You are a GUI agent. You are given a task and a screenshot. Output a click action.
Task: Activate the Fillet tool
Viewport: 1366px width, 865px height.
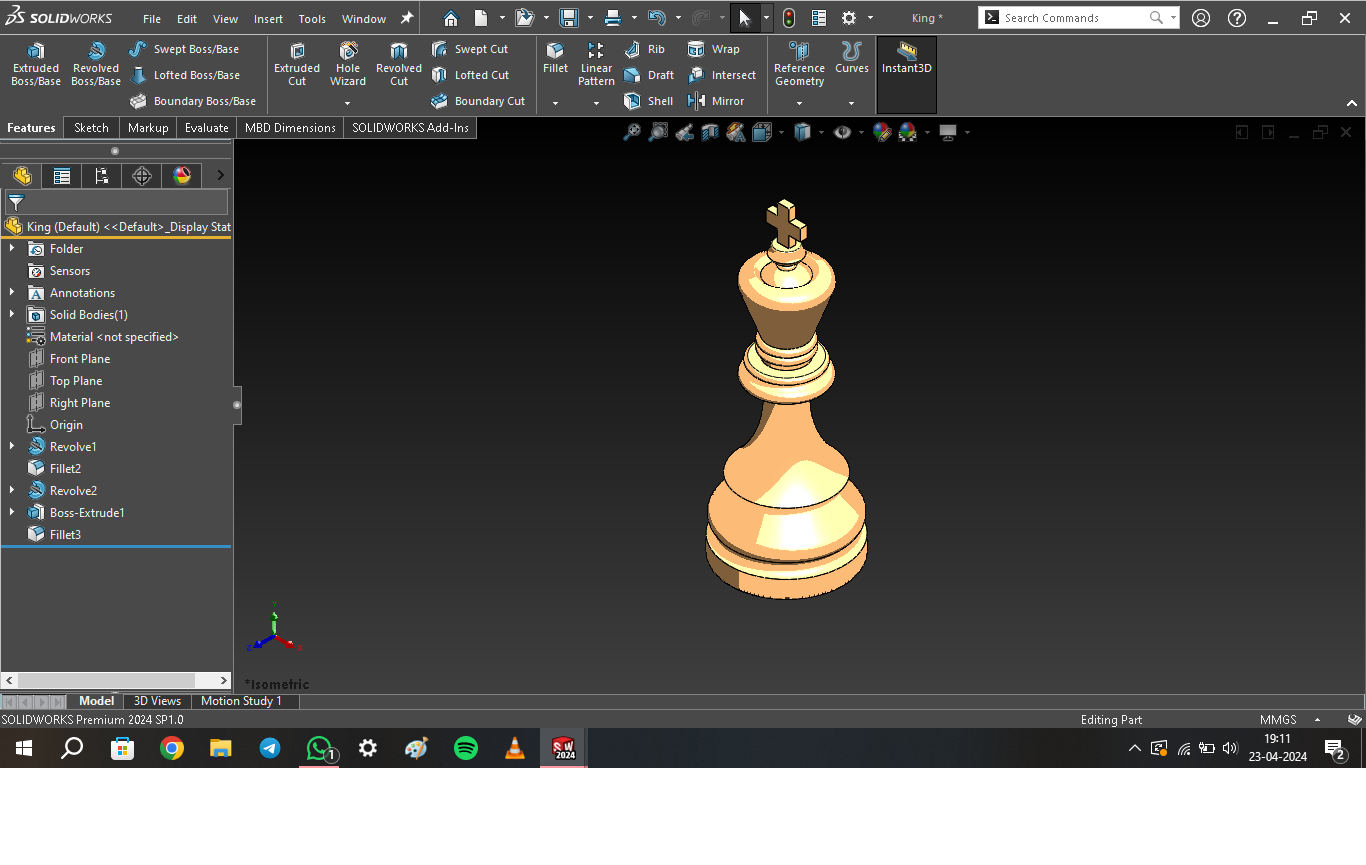pos(555,58)
